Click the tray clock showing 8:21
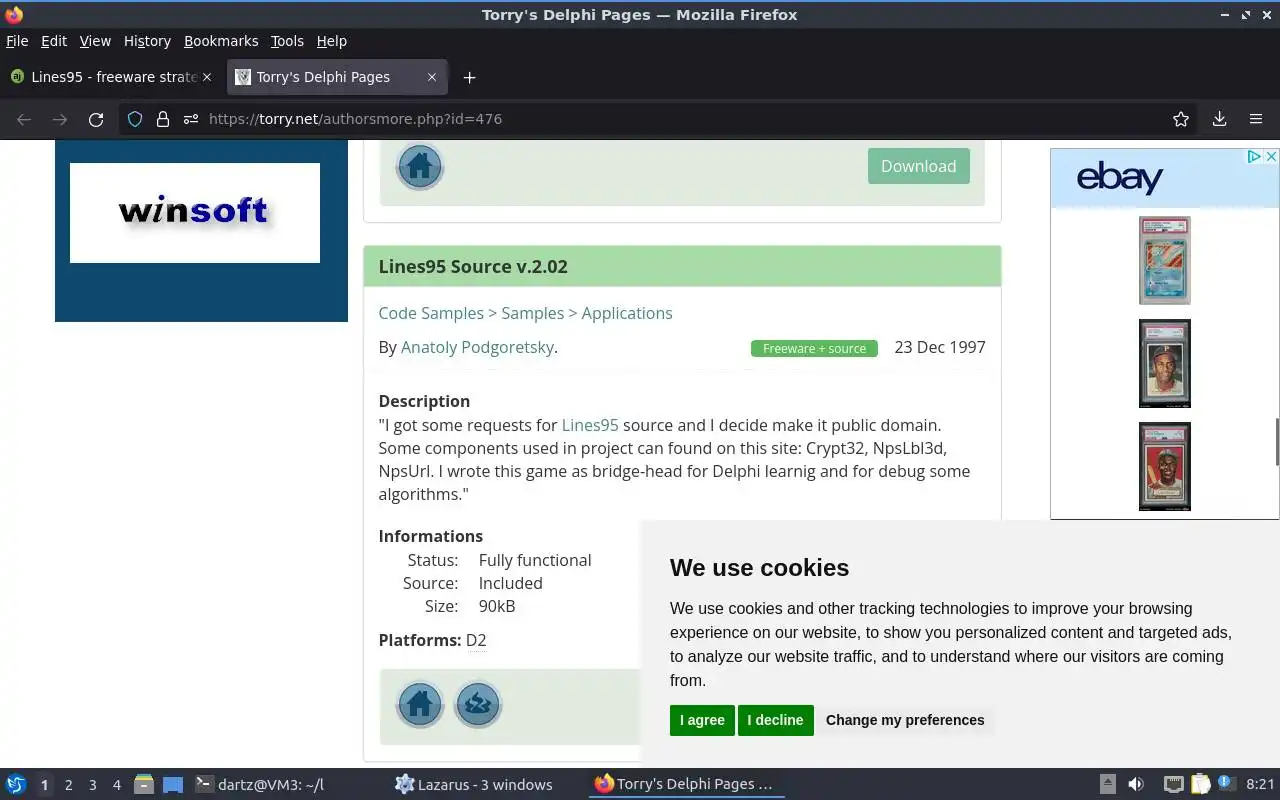This screenshot has height=800, width=1280. click(1260, 785)
